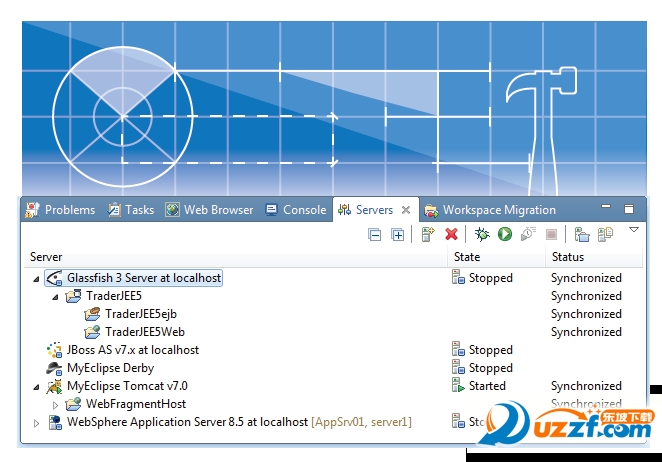Viewport: 662px width, 462px height.
Task: Open the Workspace Migration tab
Action: (x=490, y=210)
